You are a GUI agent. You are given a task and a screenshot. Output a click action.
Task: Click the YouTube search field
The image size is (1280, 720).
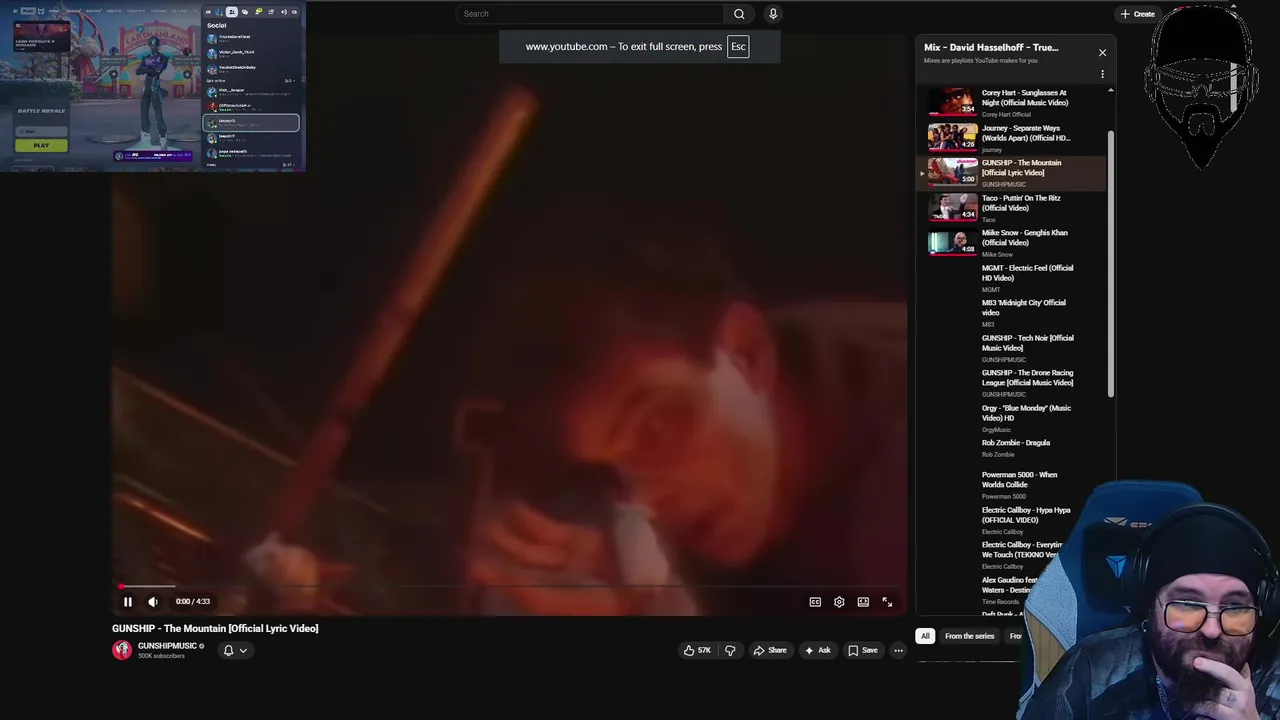[x=590, y=14]
